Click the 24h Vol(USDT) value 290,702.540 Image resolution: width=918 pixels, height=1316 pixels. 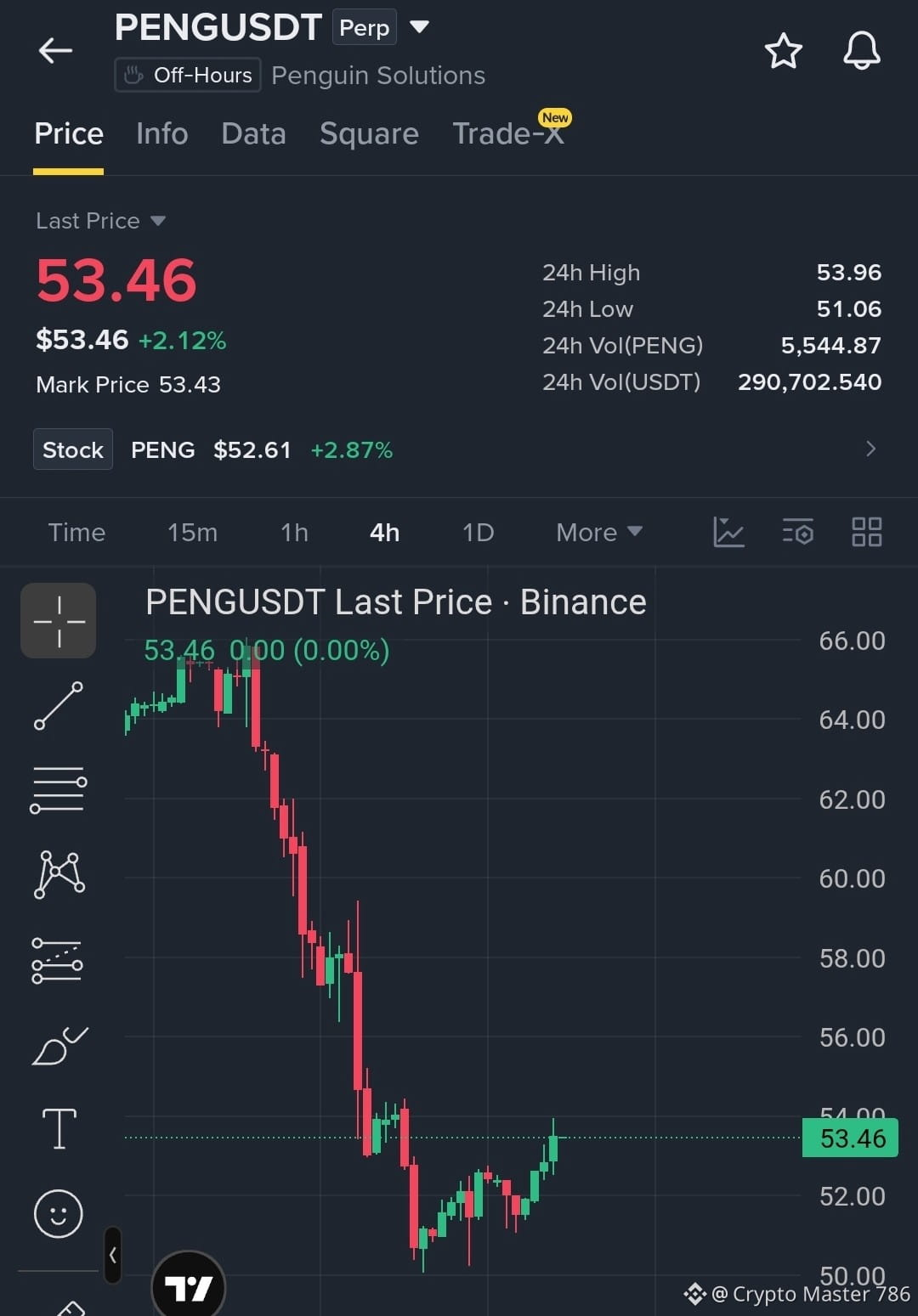pyautogui.click(x=809, y=382)
